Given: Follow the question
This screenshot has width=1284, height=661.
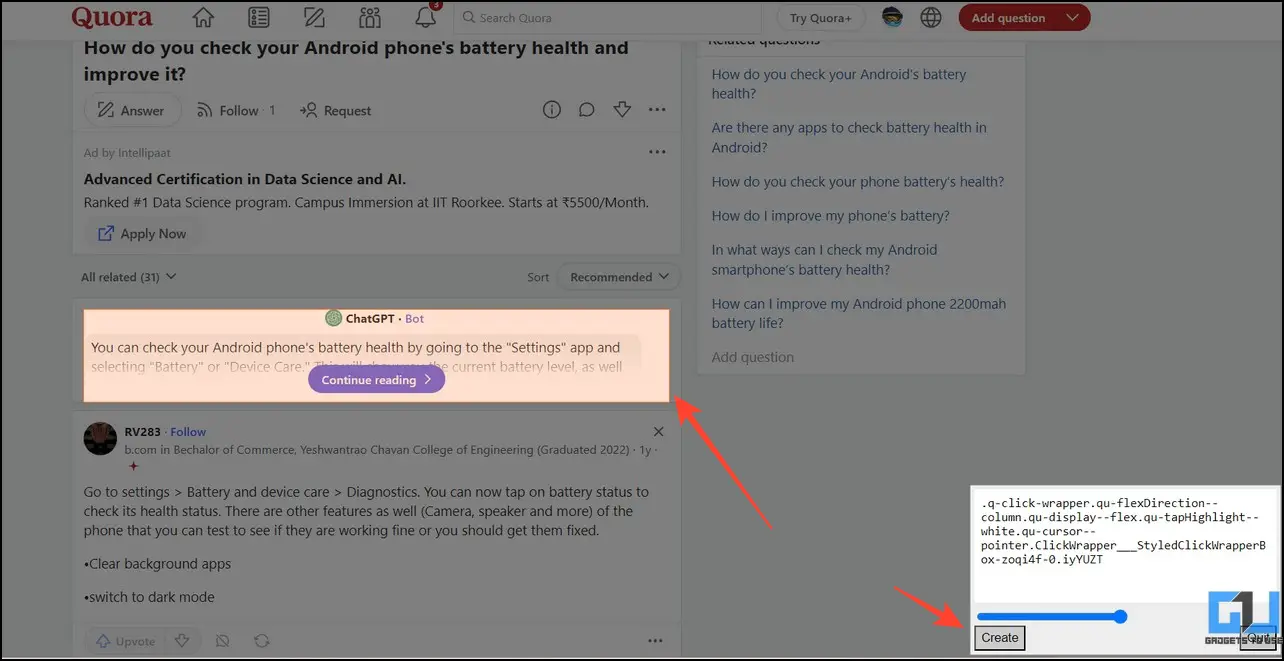Looking at the screenshot, I should [236, 110].
